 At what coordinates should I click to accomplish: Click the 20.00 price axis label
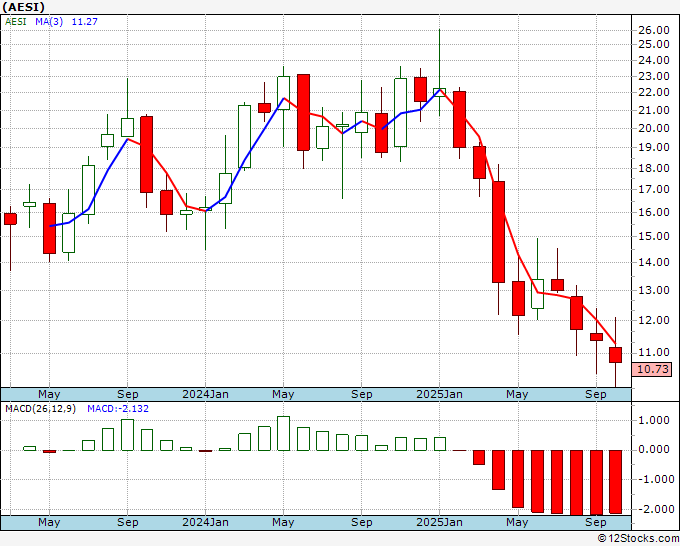[x=654, y=128]
